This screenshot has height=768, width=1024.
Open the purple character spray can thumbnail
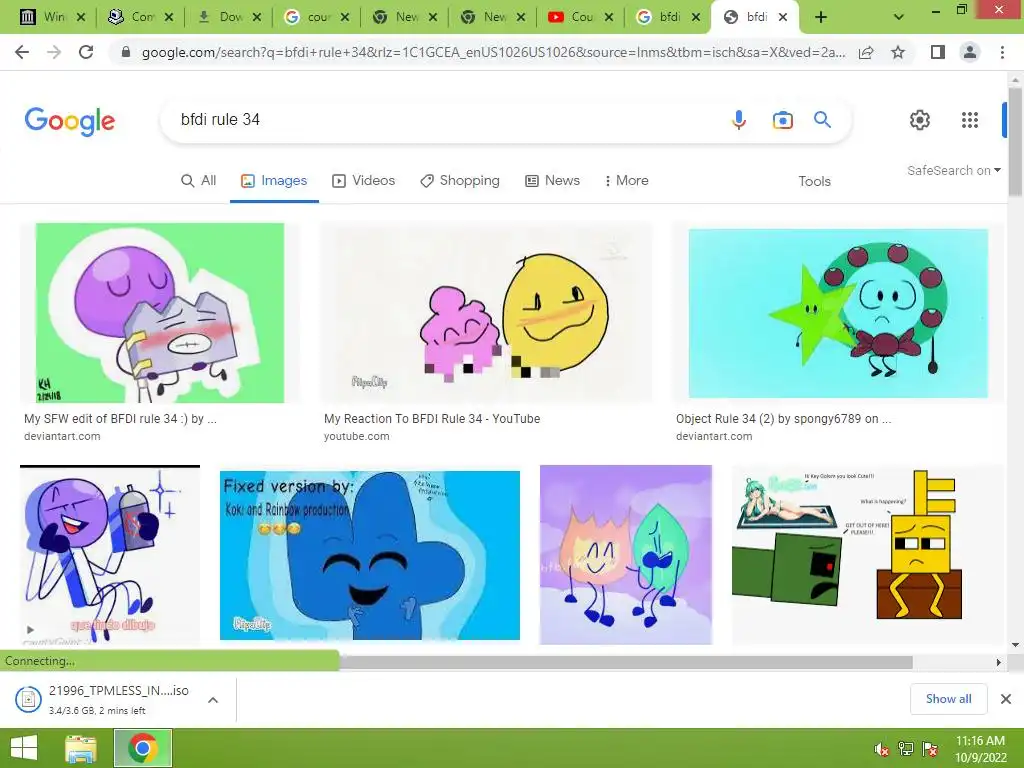tap(110, 555)
